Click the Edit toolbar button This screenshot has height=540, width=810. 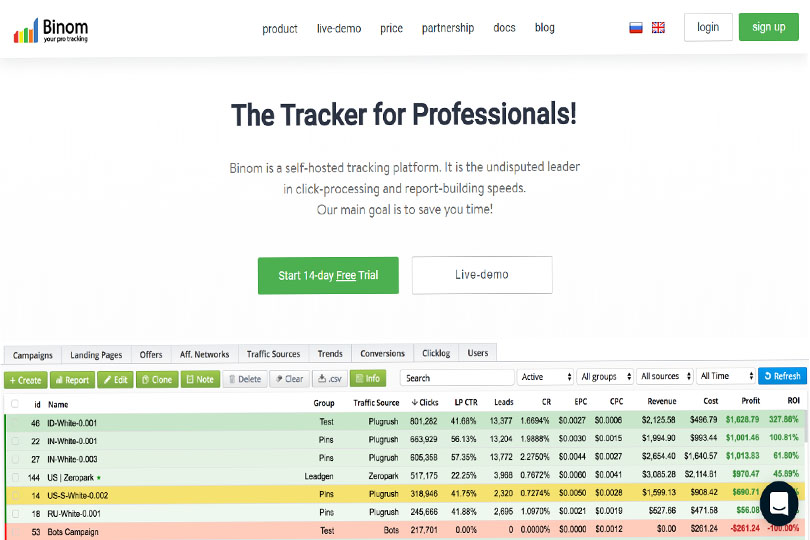tap(115, 380)
